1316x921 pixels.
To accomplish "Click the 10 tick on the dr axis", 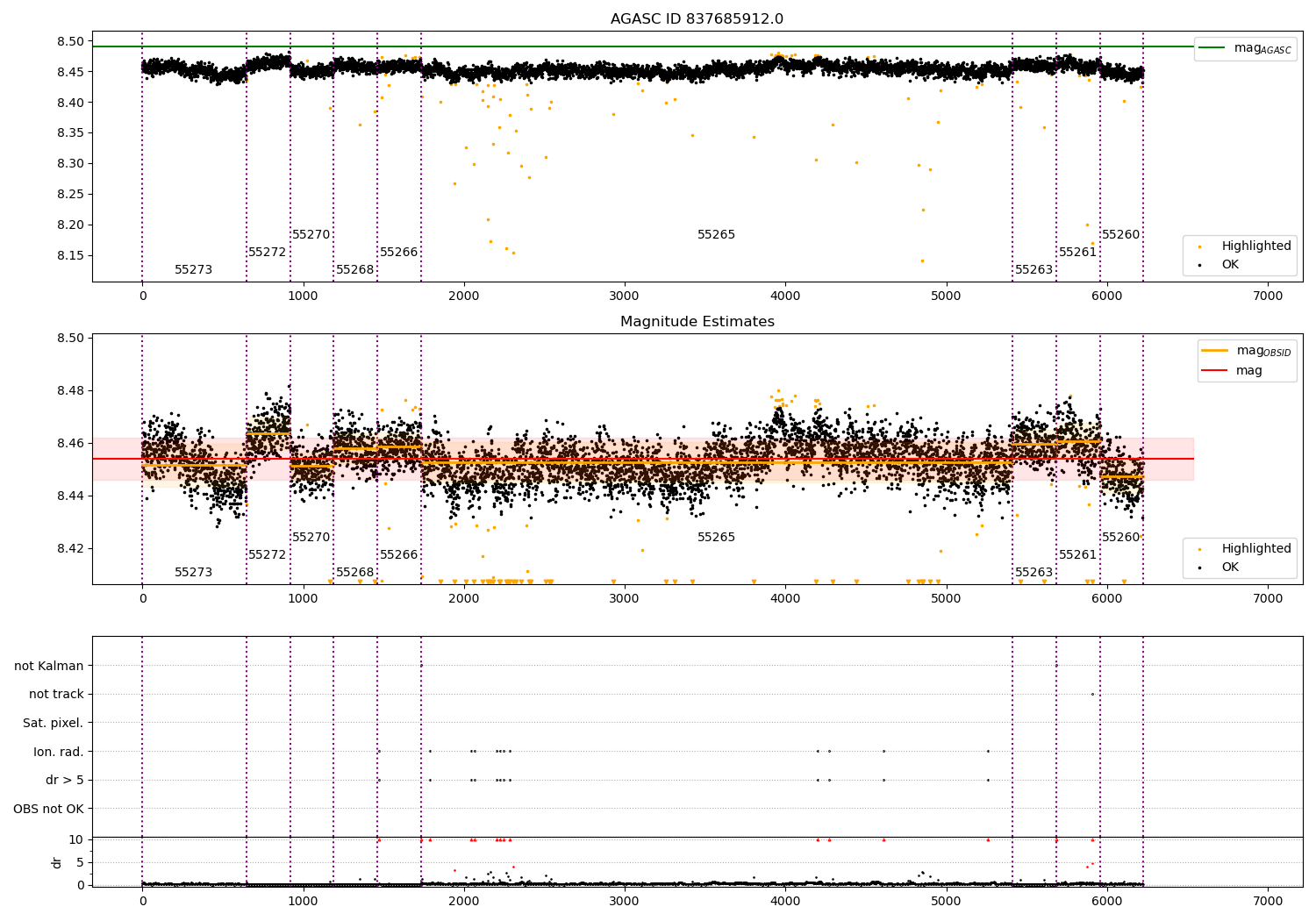I will pos(76,839).
